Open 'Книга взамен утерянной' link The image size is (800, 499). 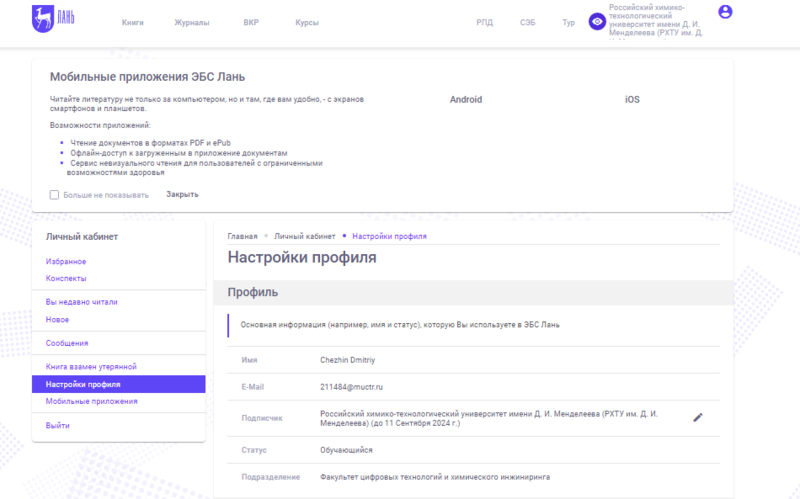[x=91, y=366]
